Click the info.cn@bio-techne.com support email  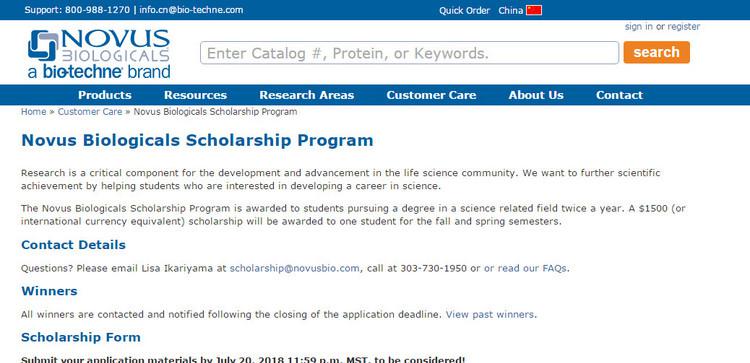191,10
